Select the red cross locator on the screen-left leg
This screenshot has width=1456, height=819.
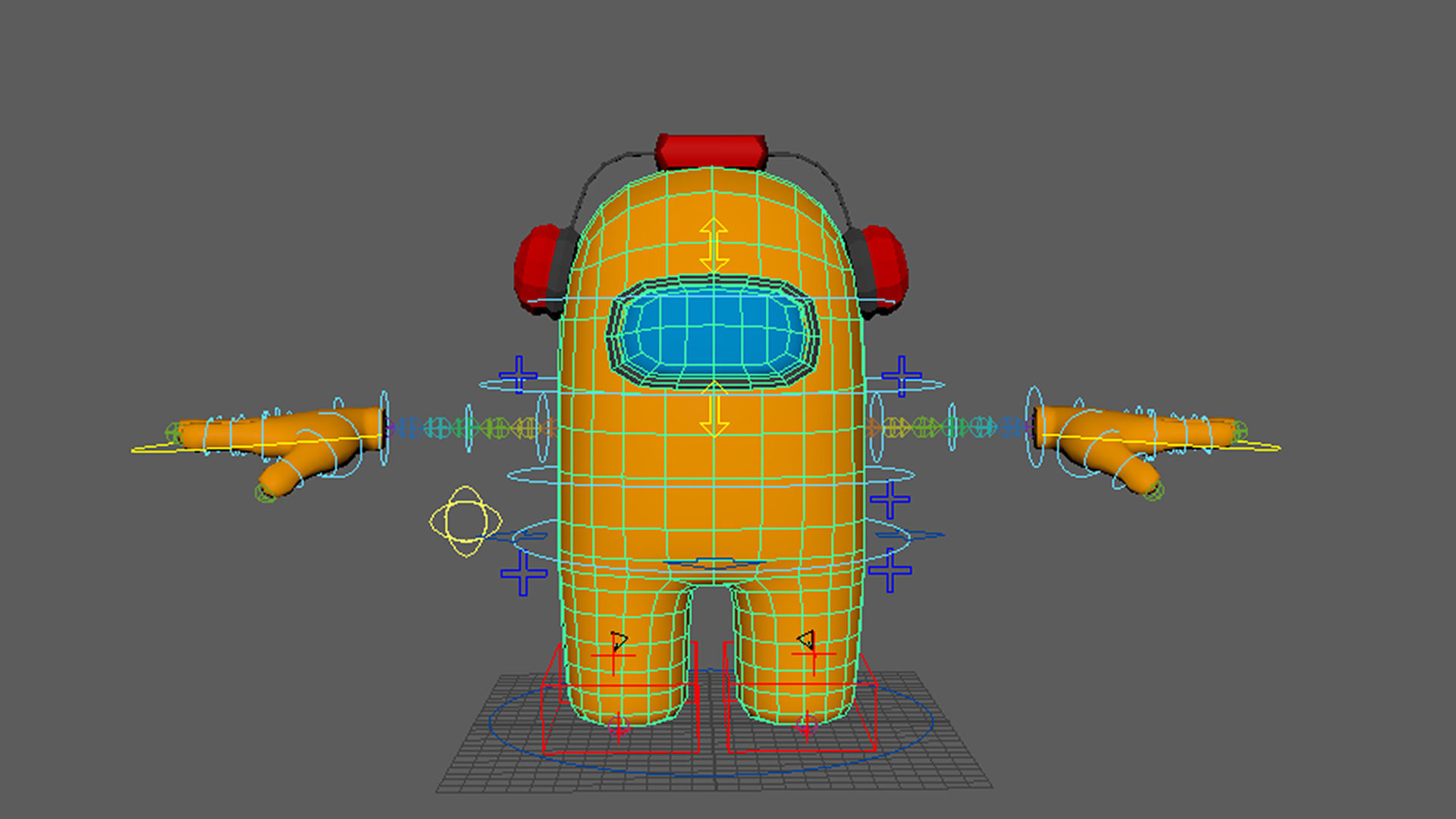[613, 655]
